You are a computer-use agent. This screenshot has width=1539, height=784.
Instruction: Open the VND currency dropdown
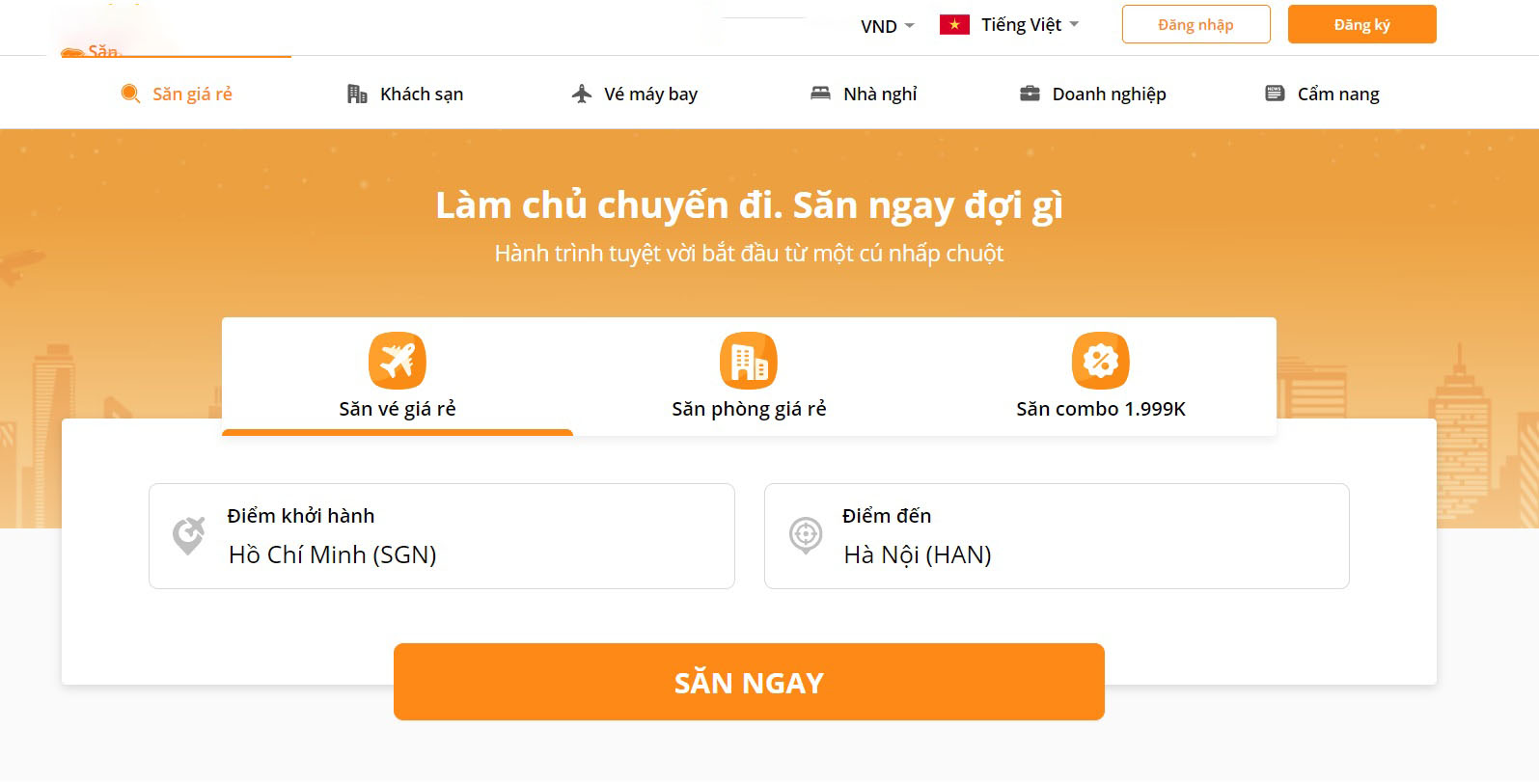click(x=886, y=25)
